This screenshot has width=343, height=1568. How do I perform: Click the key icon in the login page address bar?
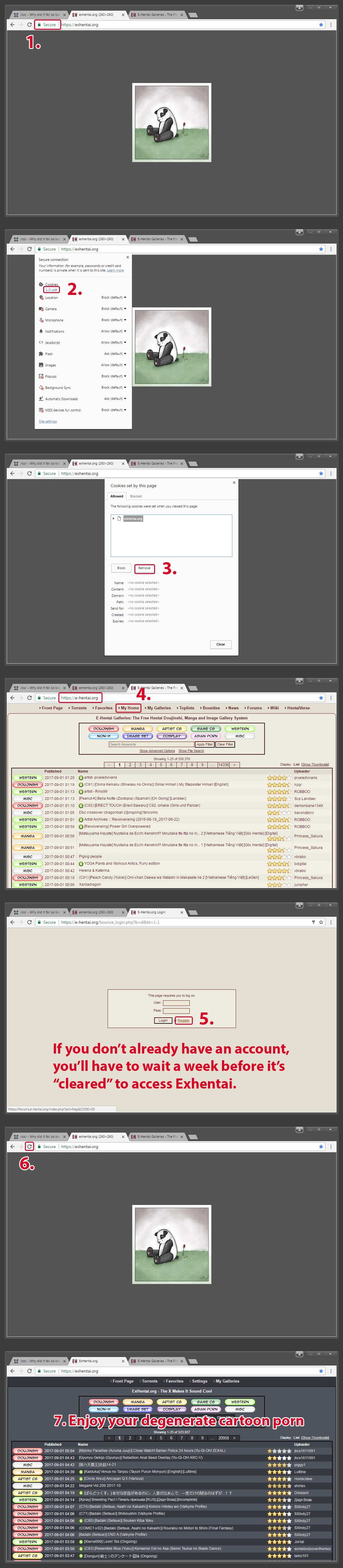tap(313, 922)
